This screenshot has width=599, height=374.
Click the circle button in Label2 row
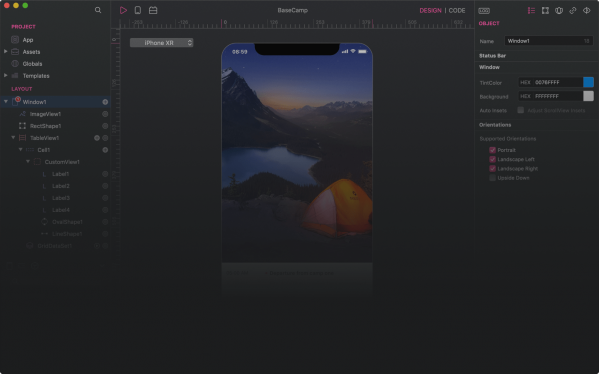click(x=105, y=186)
